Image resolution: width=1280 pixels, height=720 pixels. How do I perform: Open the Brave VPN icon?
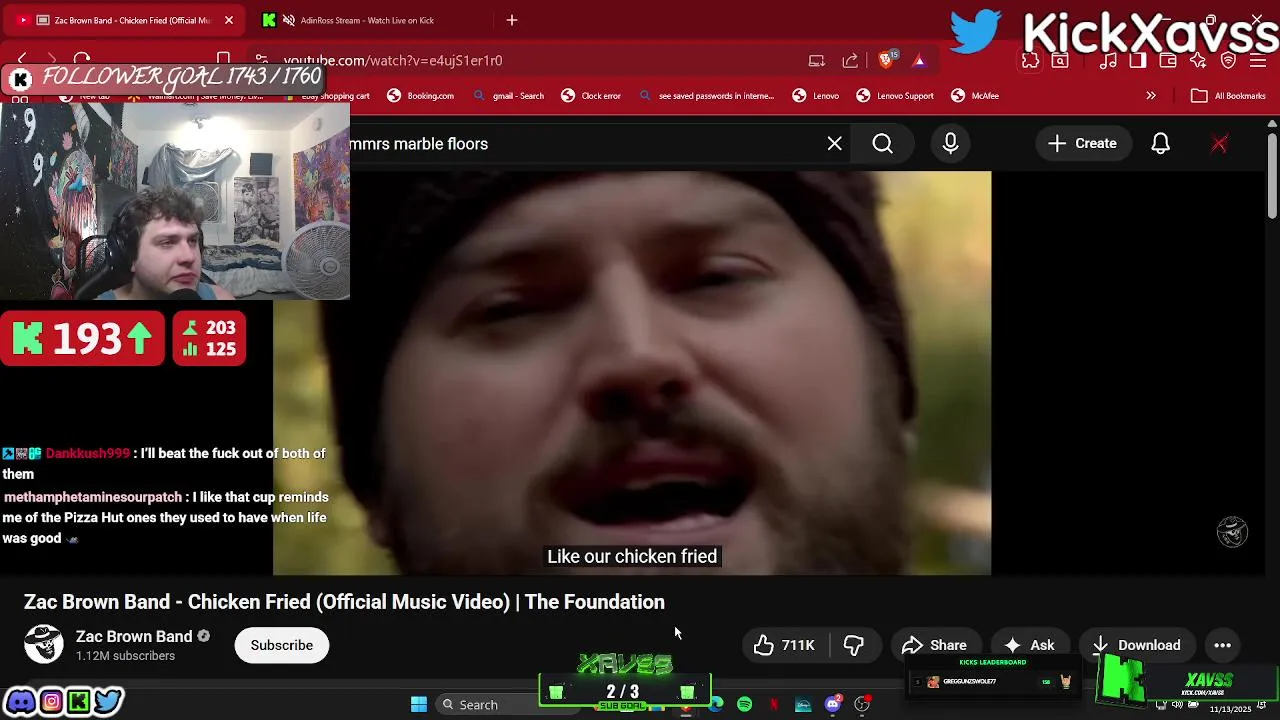(1229, 61)
